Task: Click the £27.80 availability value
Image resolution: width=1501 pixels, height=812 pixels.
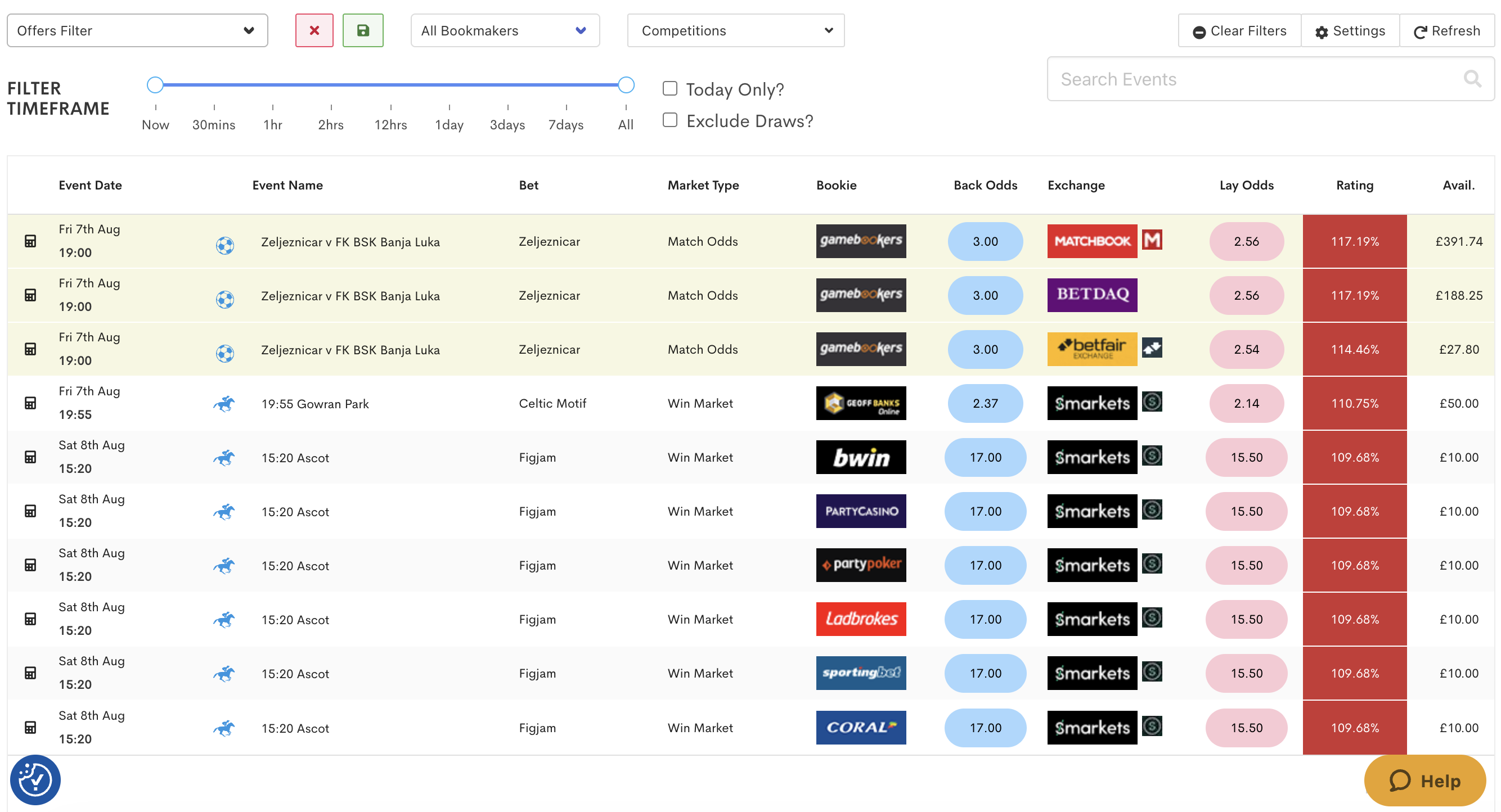Action: [1459, 350]
